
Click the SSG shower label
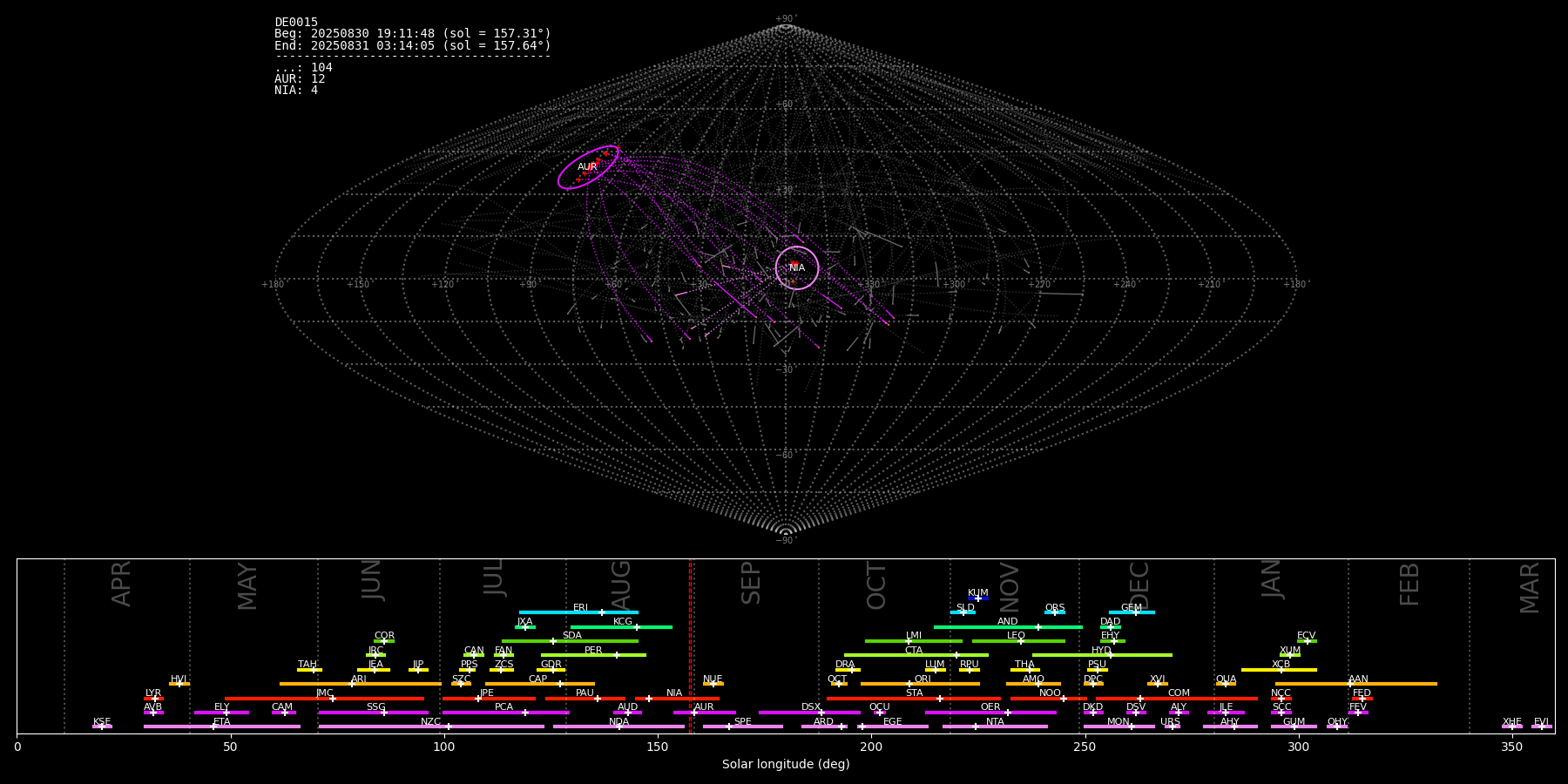pos(375,707)
